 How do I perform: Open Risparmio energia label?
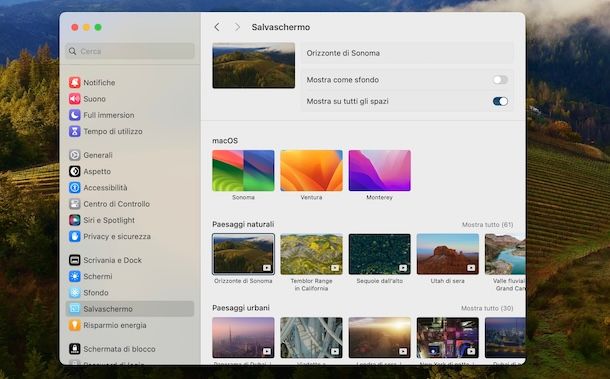(115, 325)
